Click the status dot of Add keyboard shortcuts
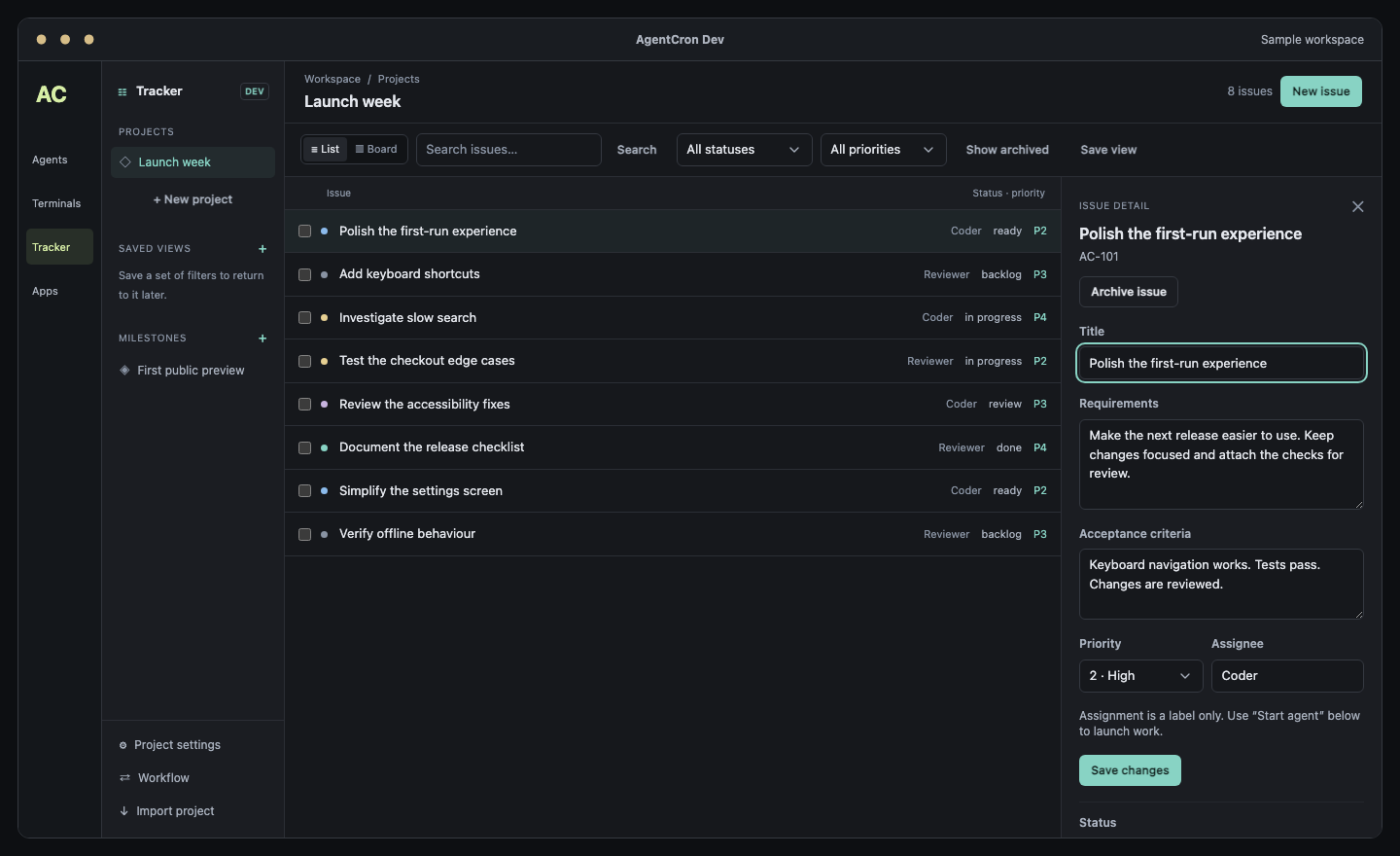 pos(324,274)
